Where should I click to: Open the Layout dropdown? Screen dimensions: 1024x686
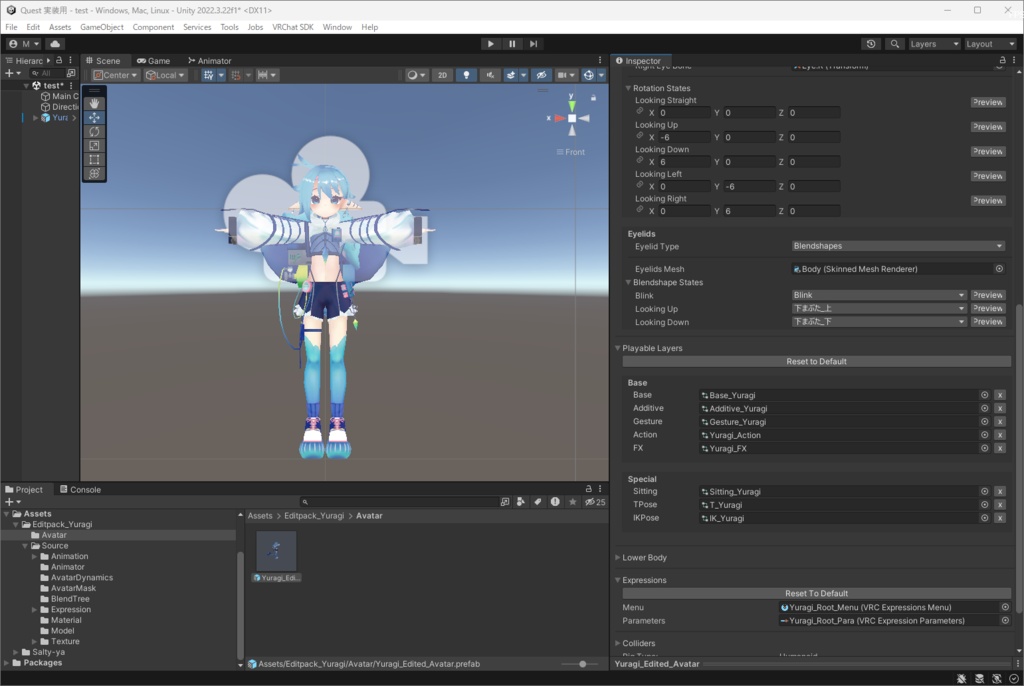point(990,44)
